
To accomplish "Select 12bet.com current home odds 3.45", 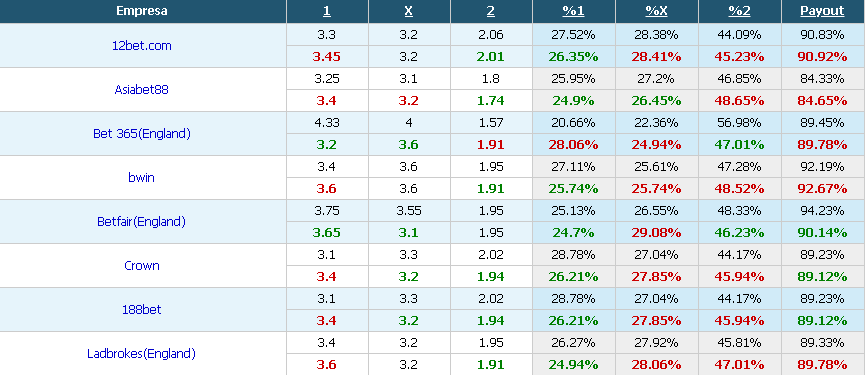I will click(x=327, y=56).
